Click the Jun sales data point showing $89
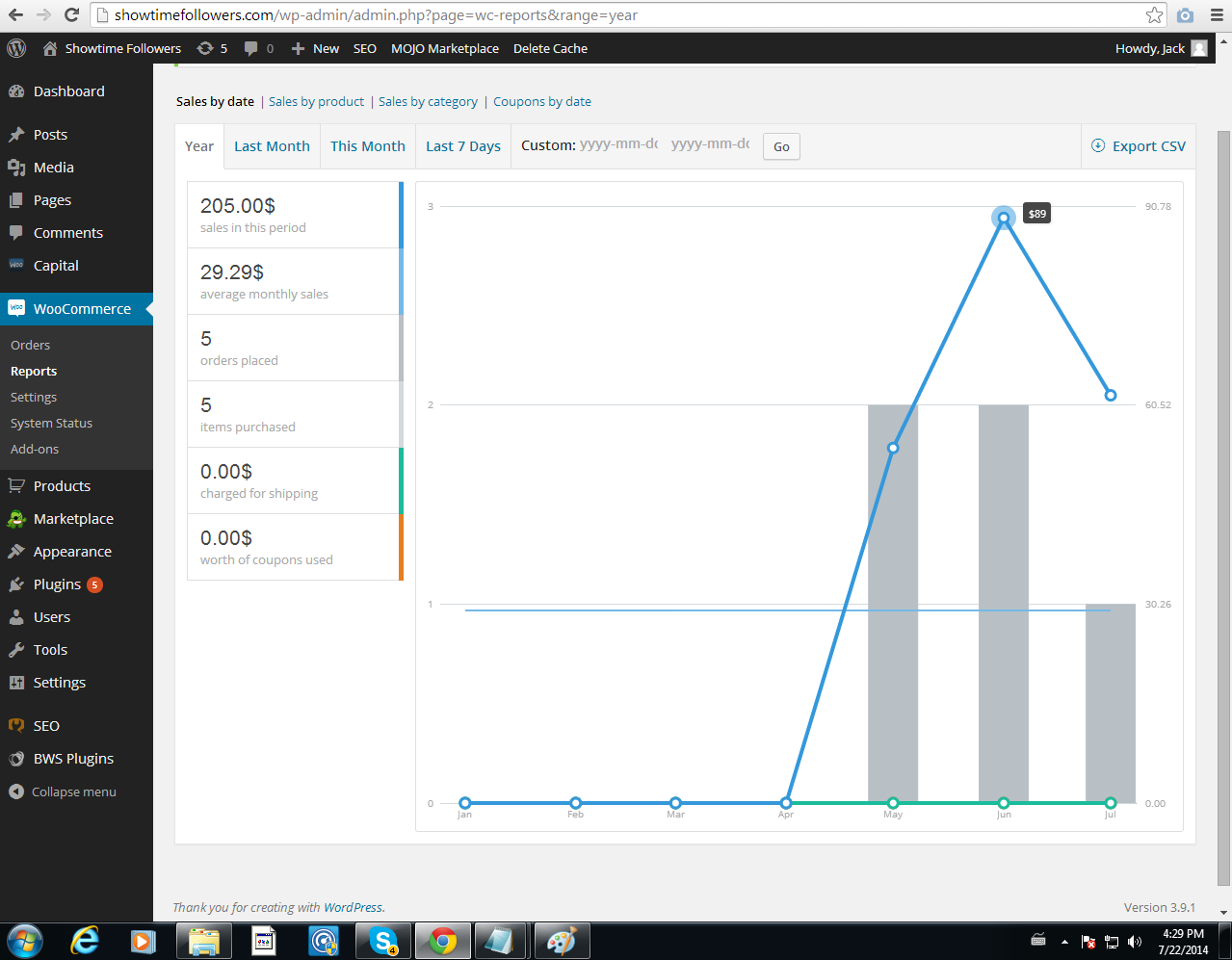The height and width of the screenshot is (960, 1232). point(1004,218)
